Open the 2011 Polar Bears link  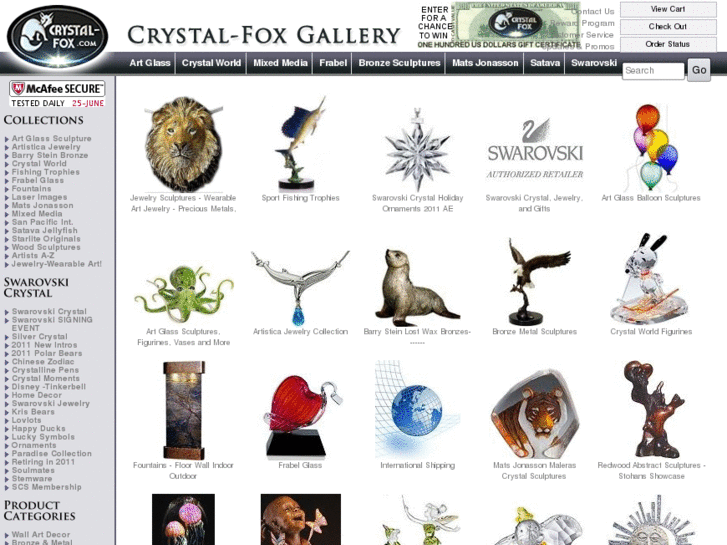click(x=47, y=353)
